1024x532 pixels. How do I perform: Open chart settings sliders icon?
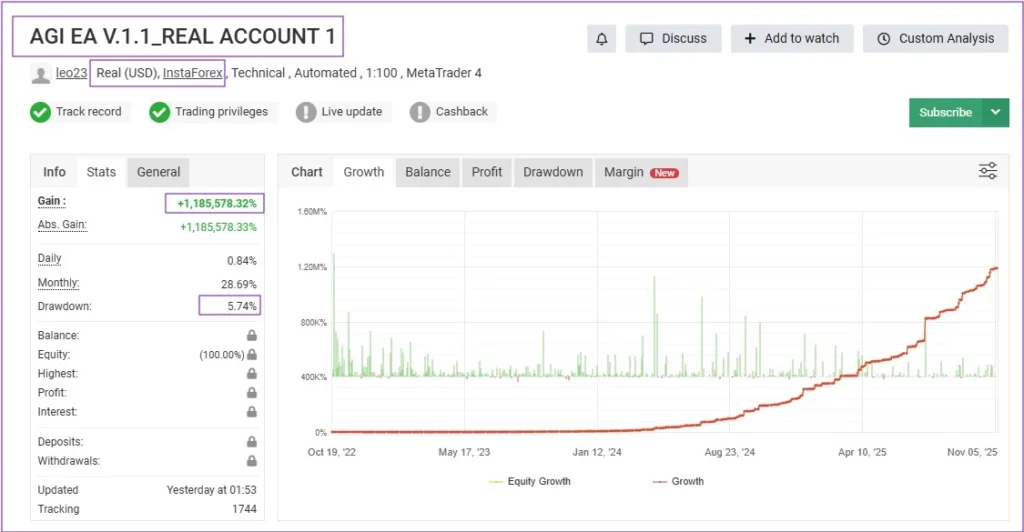point(987,171)
